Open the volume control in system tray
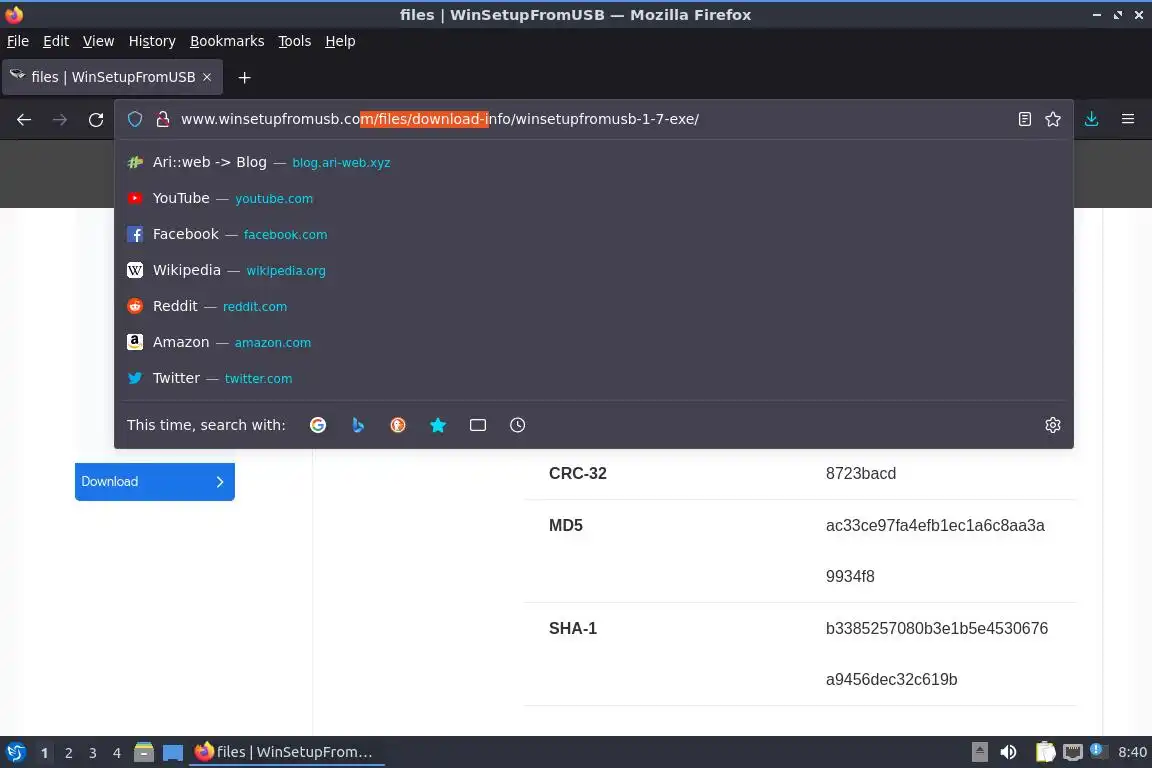Viewport: 1152px width, 768px height. click(1008, 752)
